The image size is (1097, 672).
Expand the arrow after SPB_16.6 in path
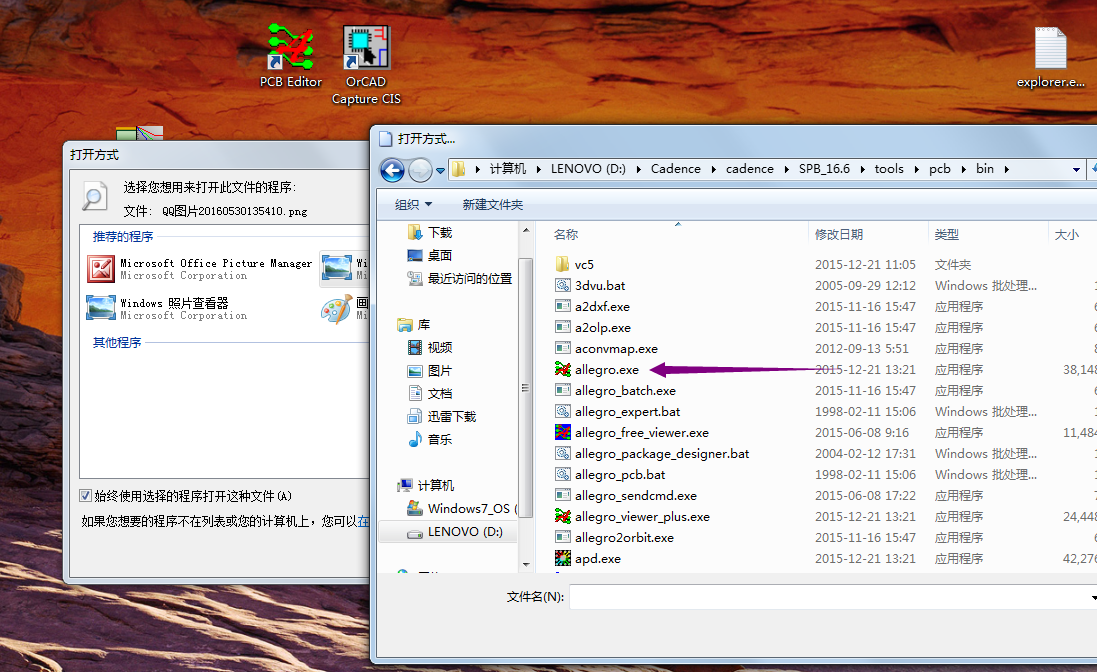[x=862, y=169]
